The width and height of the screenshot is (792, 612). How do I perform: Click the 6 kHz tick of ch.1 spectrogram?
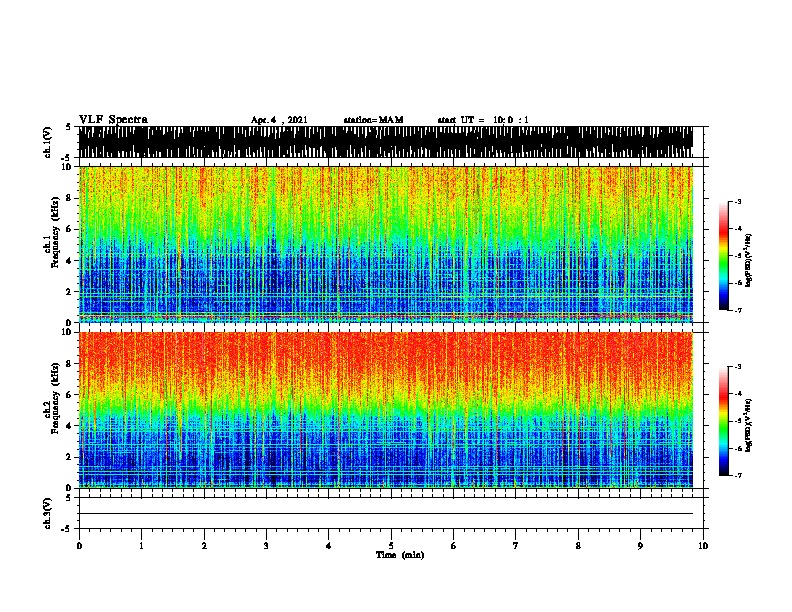(x=70, y=229)
